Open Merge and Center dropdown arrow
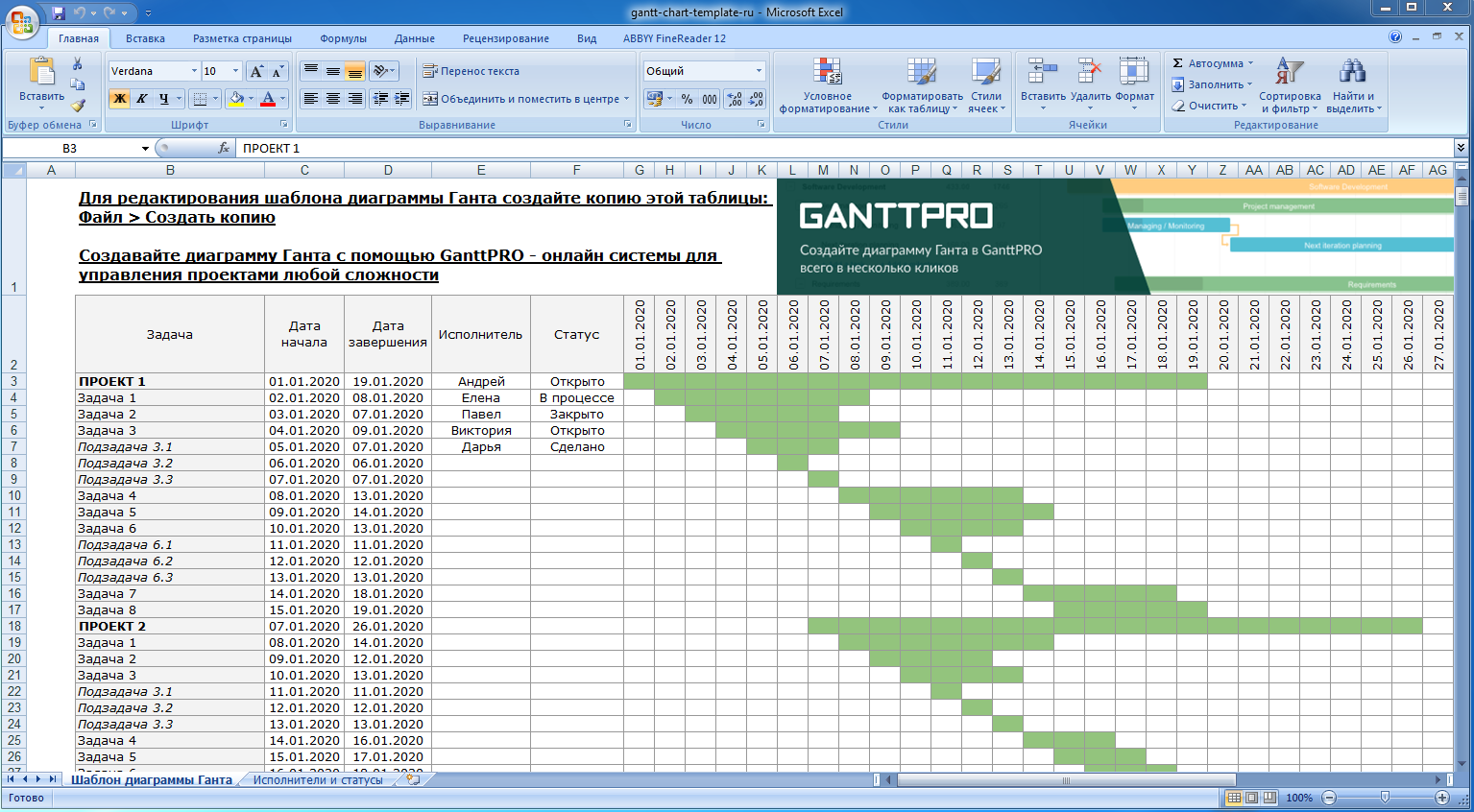 [x=626, y=98]
